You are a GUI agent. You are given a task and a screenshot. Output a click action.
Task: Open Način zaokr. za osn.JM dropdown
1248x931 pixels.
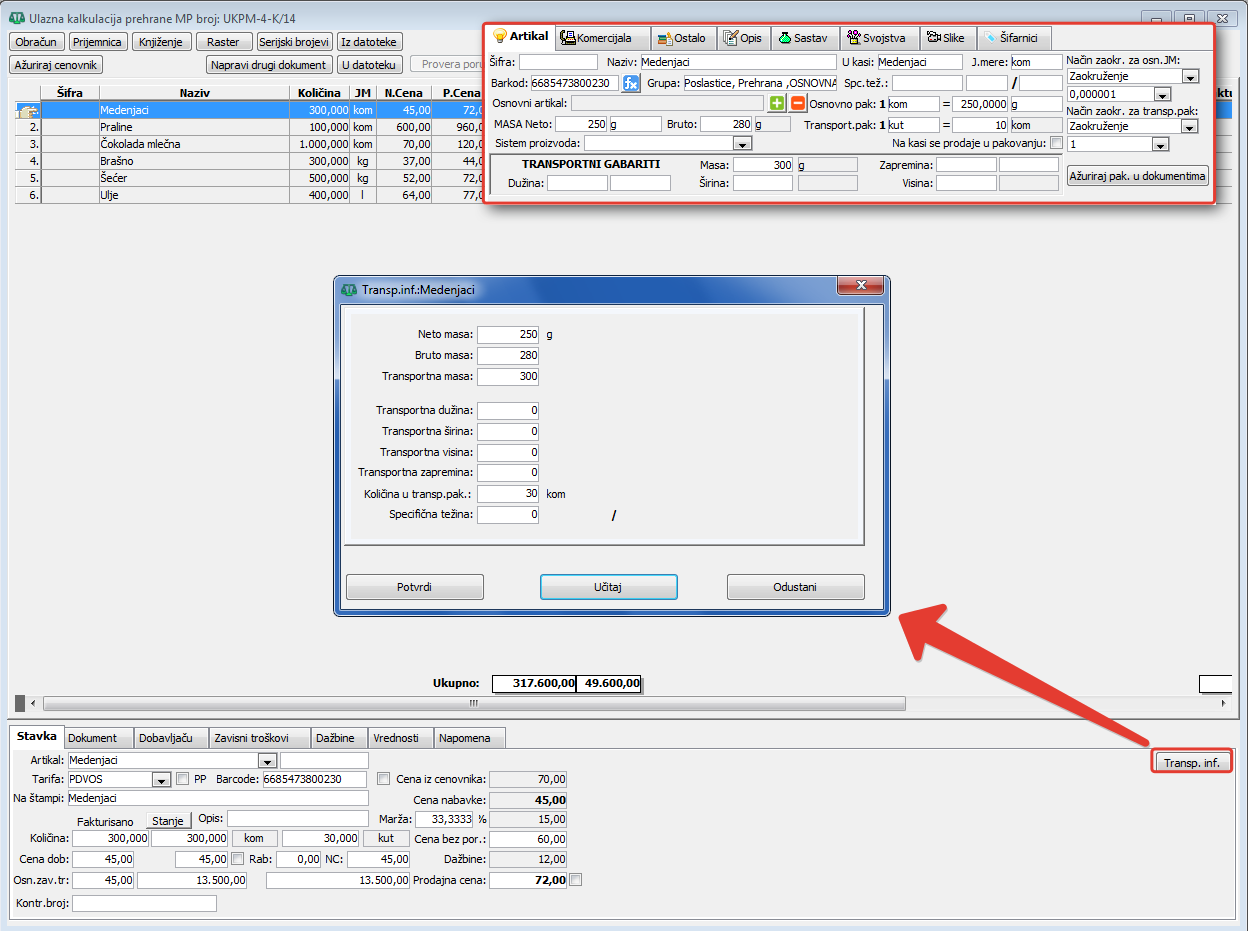(1190, 76)
